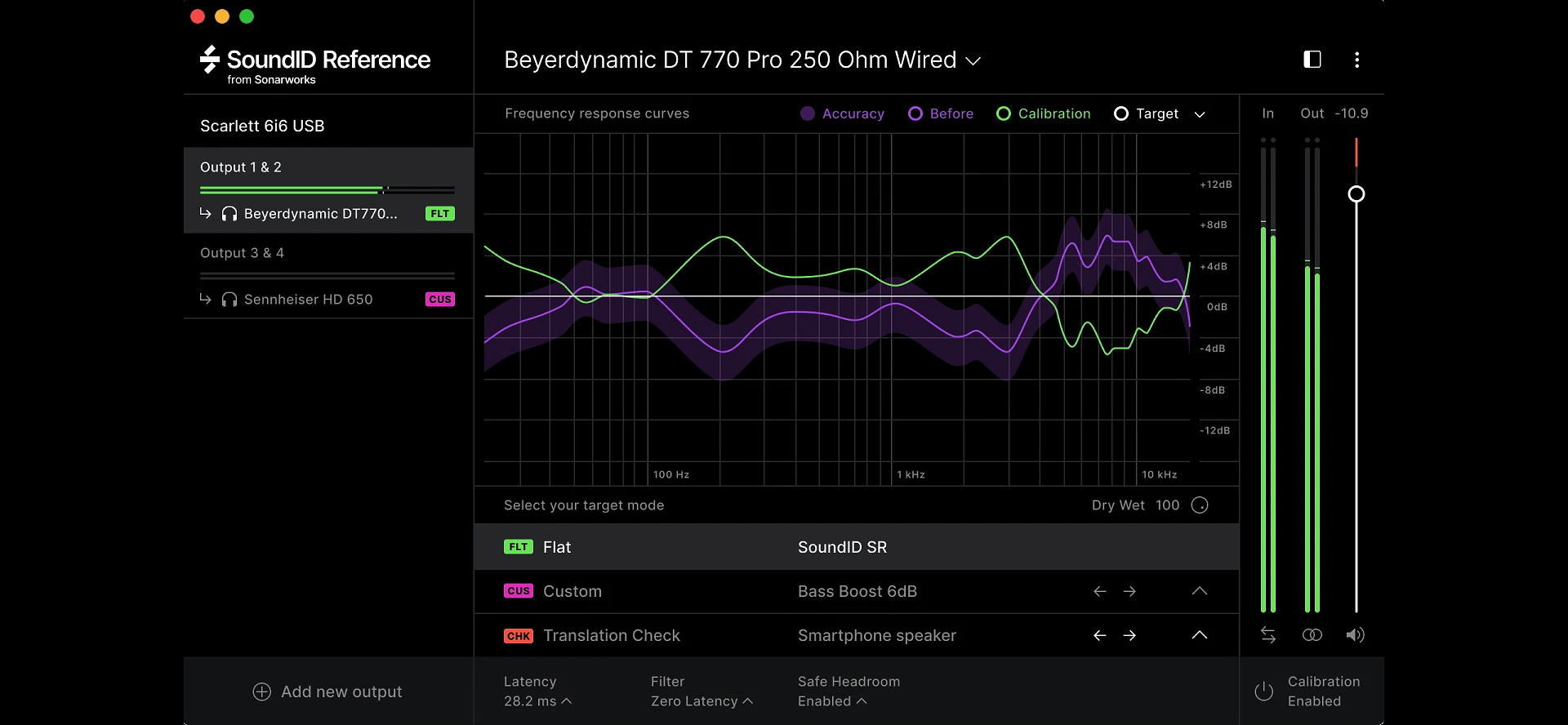
Task: Select the Translation Check target mode
Action: 857,635
